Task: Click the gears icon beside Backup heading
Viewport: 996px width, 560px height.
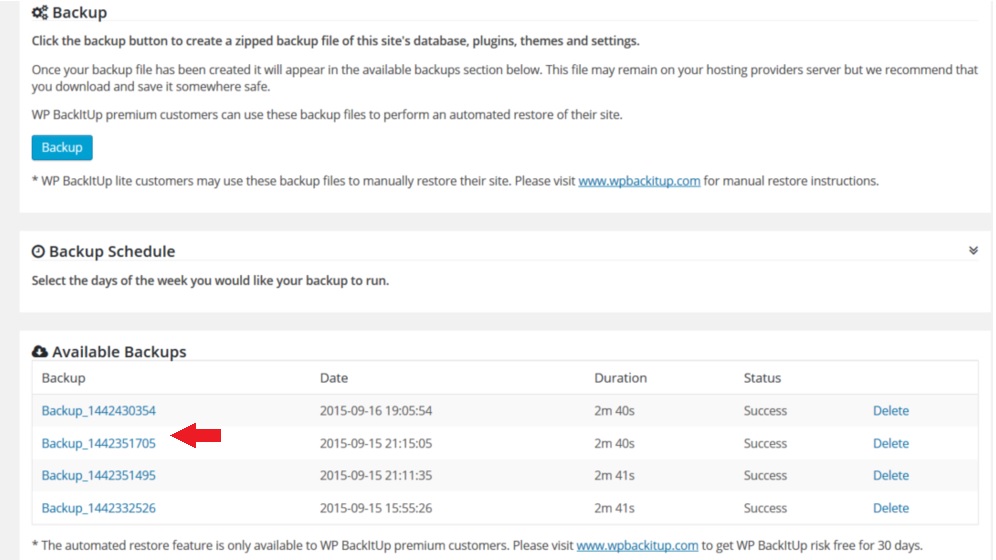Action: tap(39, 12)
